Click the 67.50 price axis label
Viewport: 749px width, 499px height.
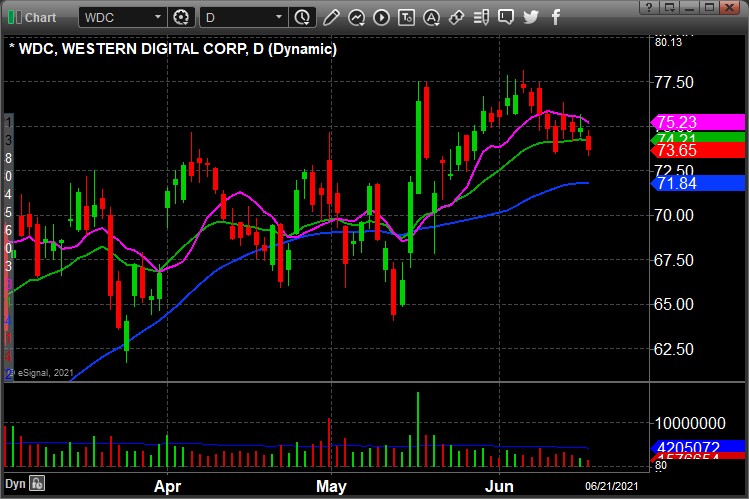click(x=674, y=260)
